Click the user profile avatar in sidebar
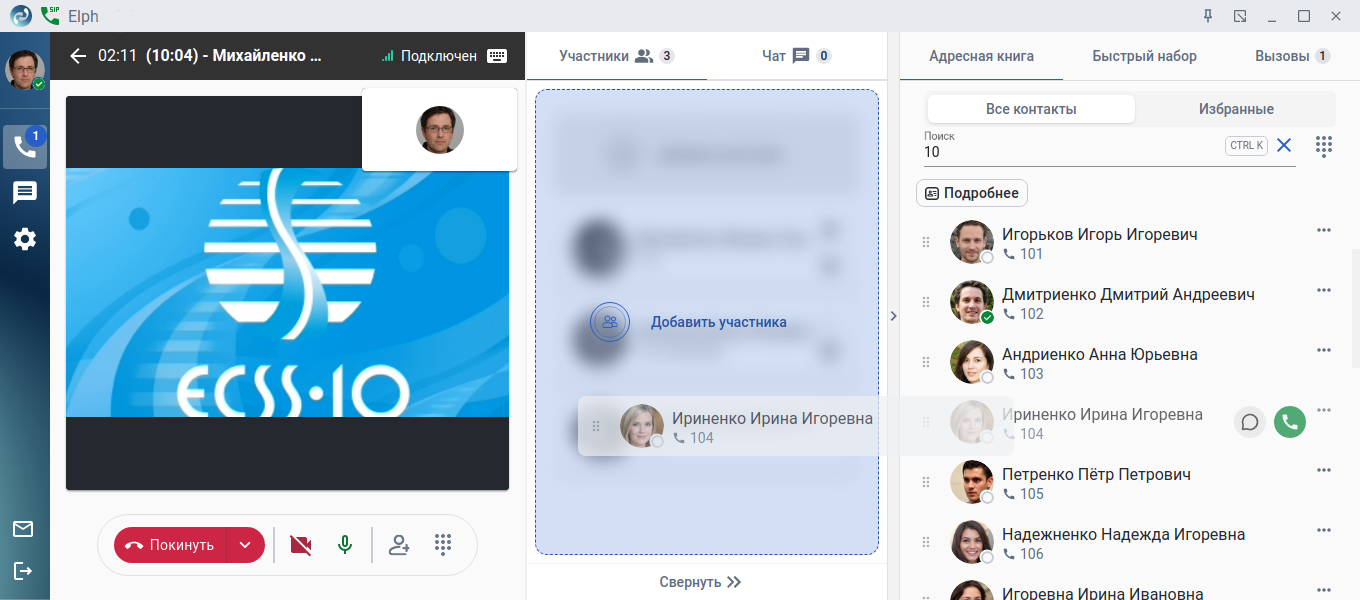The height and width of the screenshot is (600, 1360). click(x=25, y=70)
